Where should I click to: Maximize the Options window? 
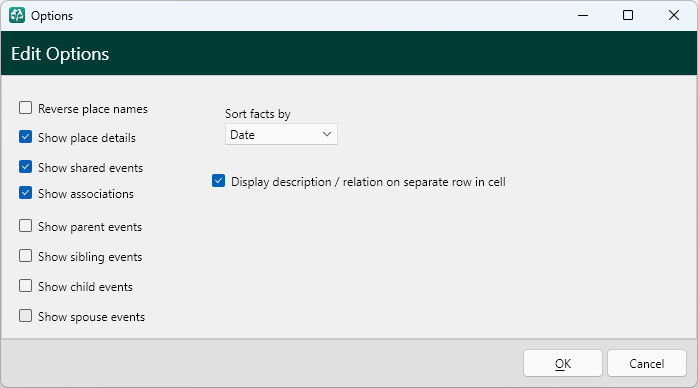tap(628, 15)
